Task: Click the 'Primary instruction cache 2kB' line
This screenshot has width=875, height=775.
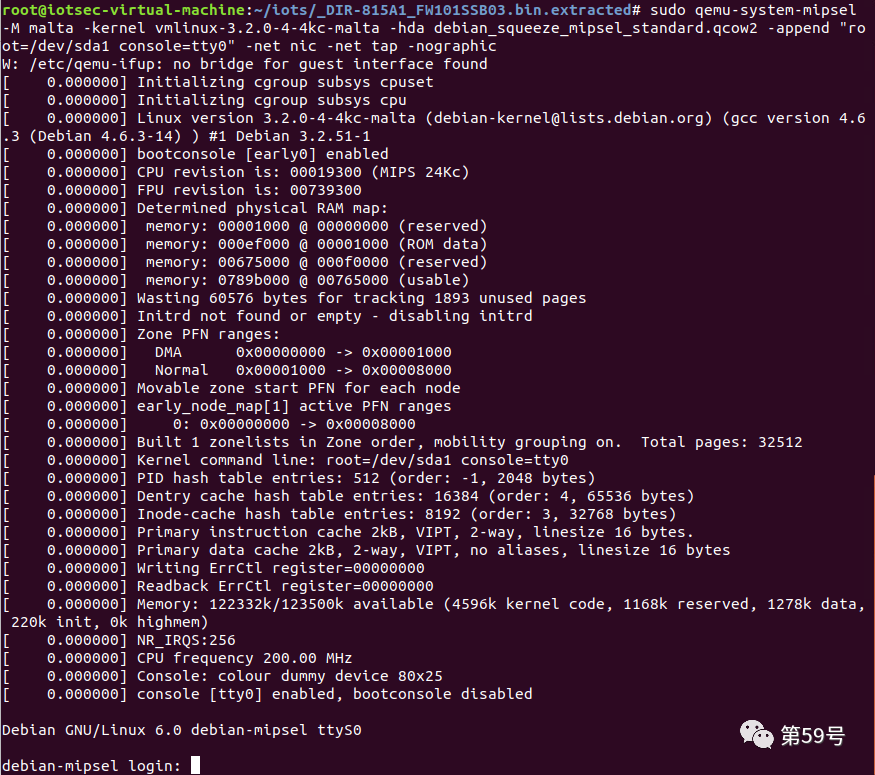Action: click(x=348, y=532)
